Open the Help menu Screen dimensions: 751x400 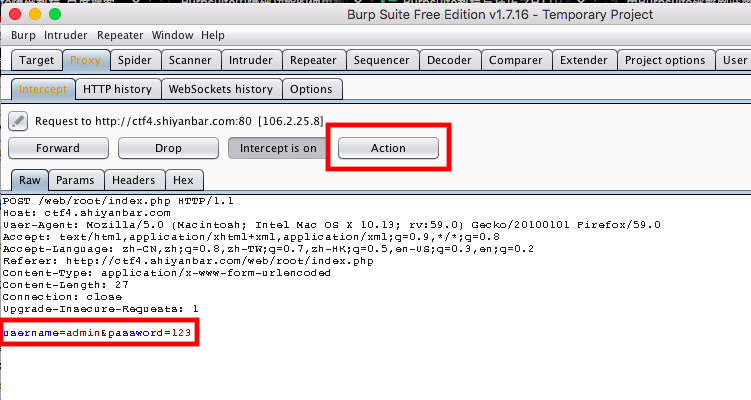213,35
